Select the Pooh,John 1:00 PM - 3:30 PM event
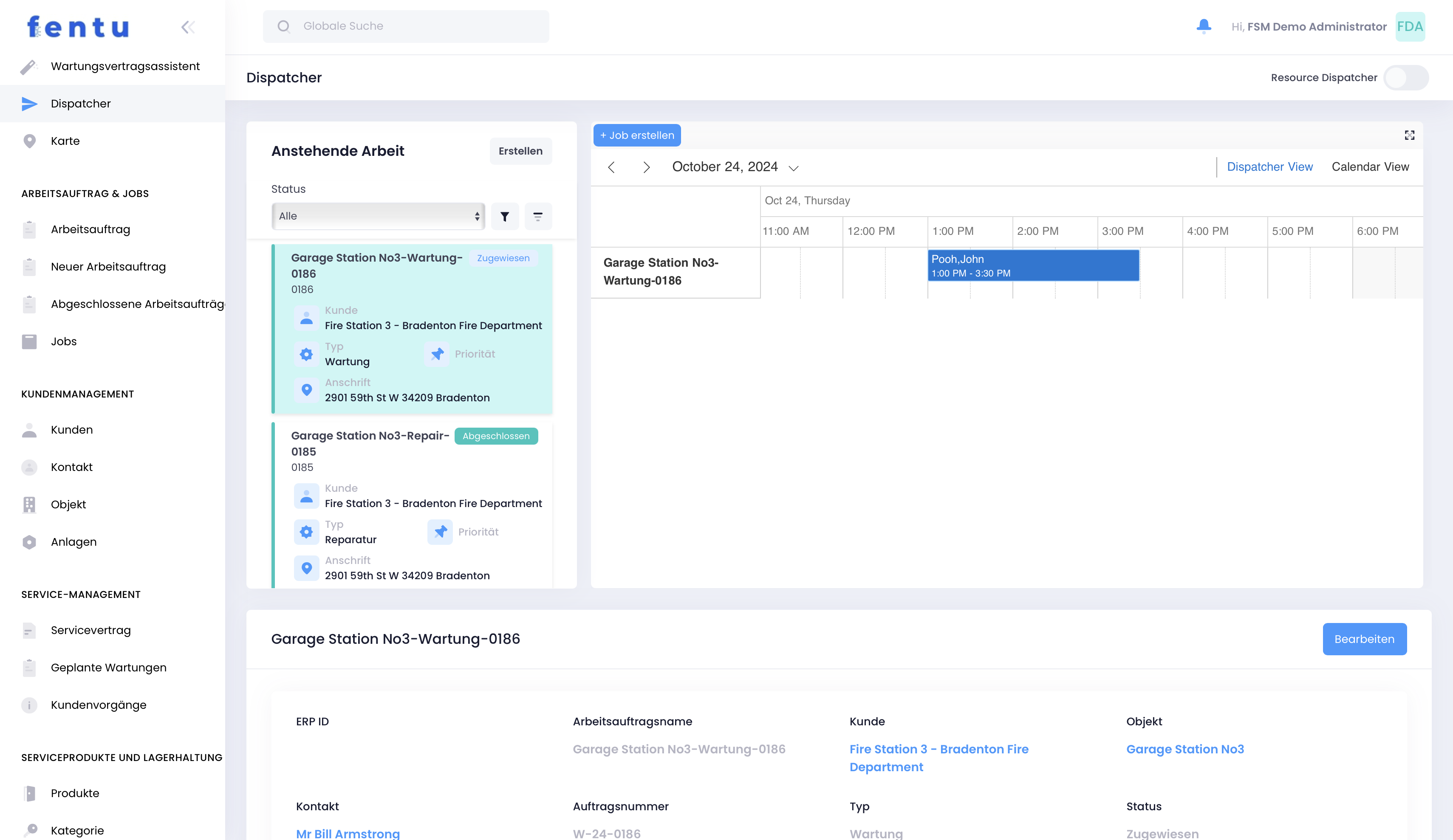Image resolution: width=1453 pixels, height=840 pixels. click(1033, 266)
